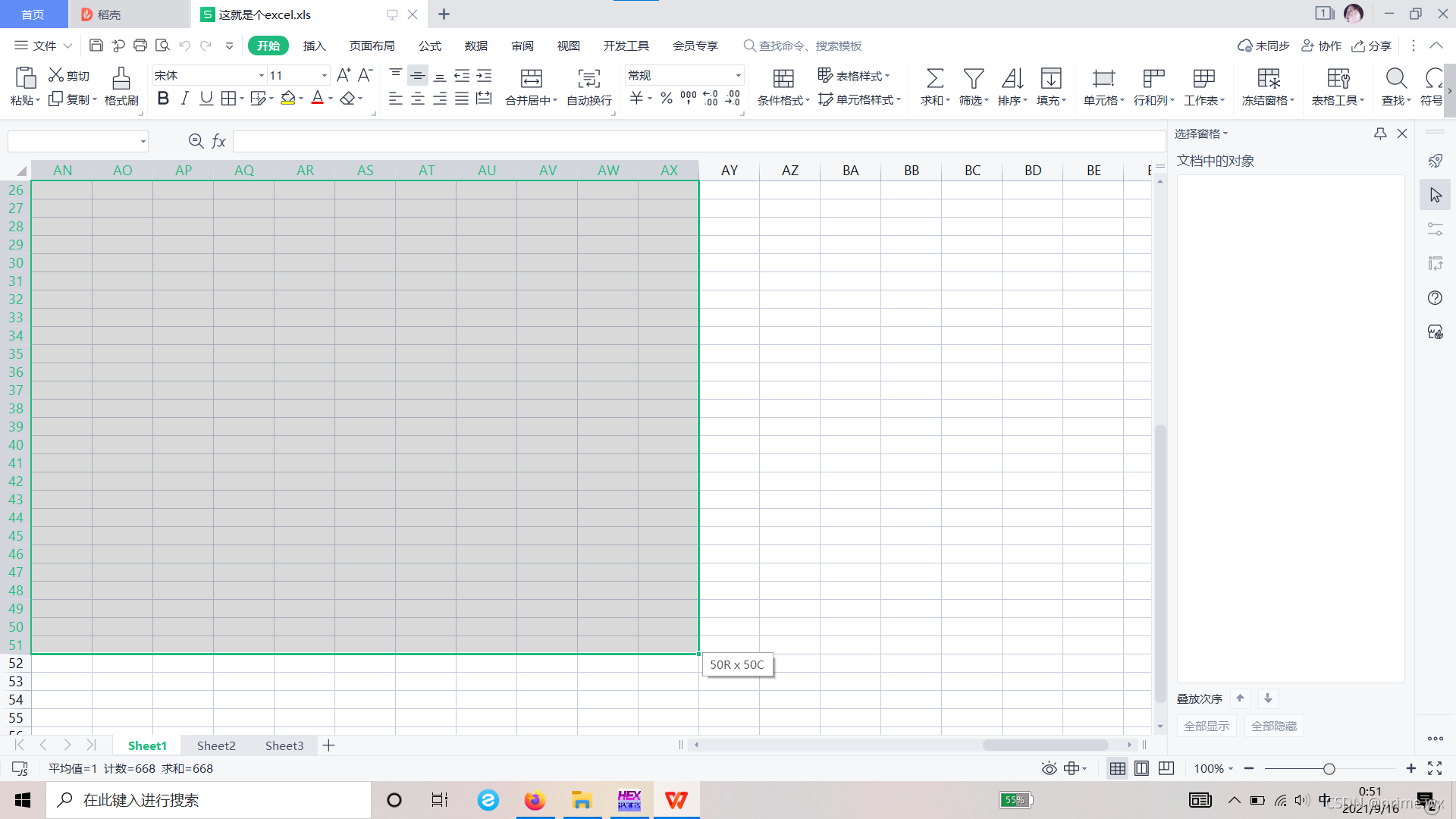Open the Name Box dropdown arrow
Image resolution: width=1456 pixels, height=819 pixels.
click(x=143, y=141)
